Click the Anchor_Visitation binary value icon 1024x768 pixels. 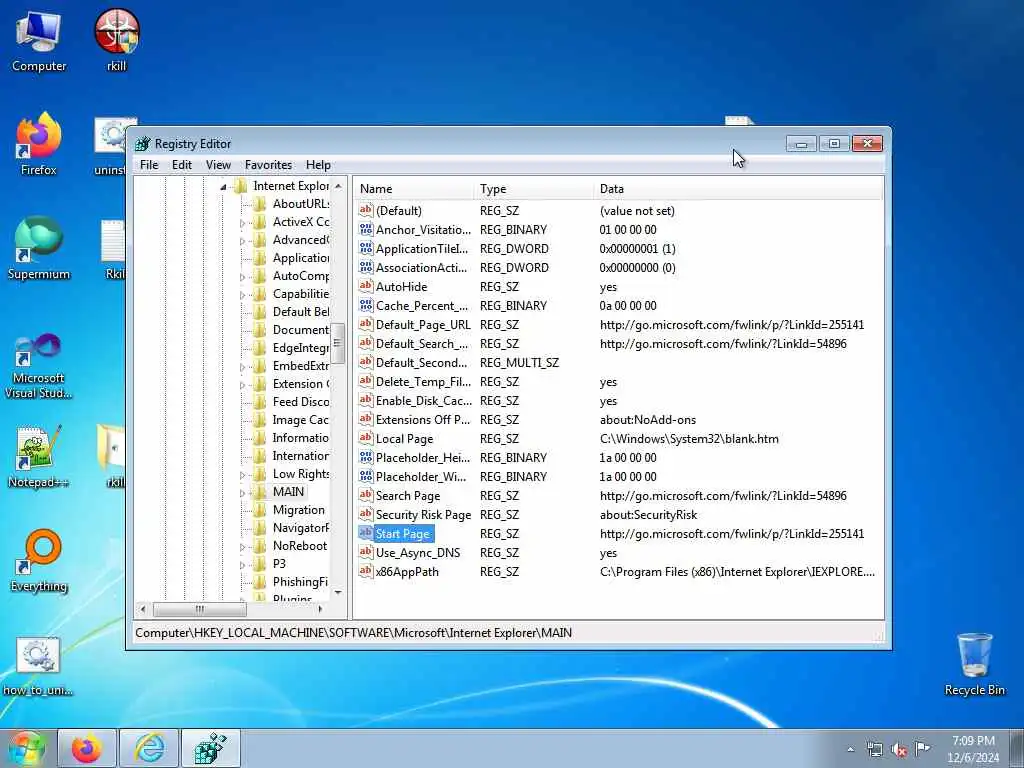pos(366,229)
